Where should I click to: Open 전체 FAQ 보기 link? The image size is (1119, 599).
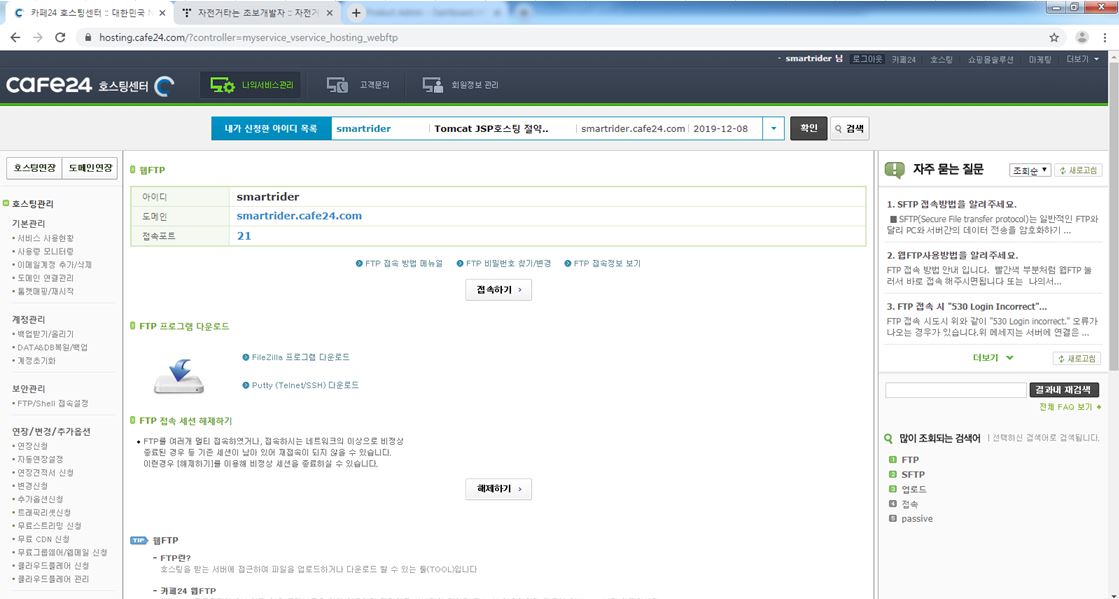[1070, 407]
